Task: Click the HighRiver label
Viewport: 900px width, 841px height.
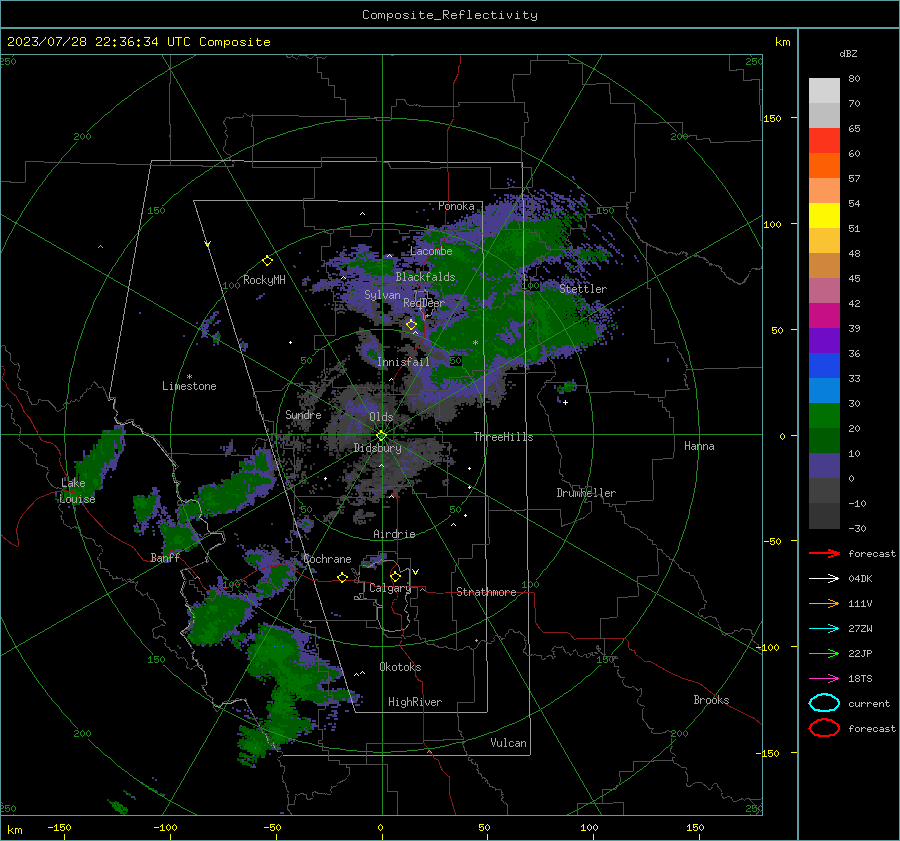Action: click(415, 702)
